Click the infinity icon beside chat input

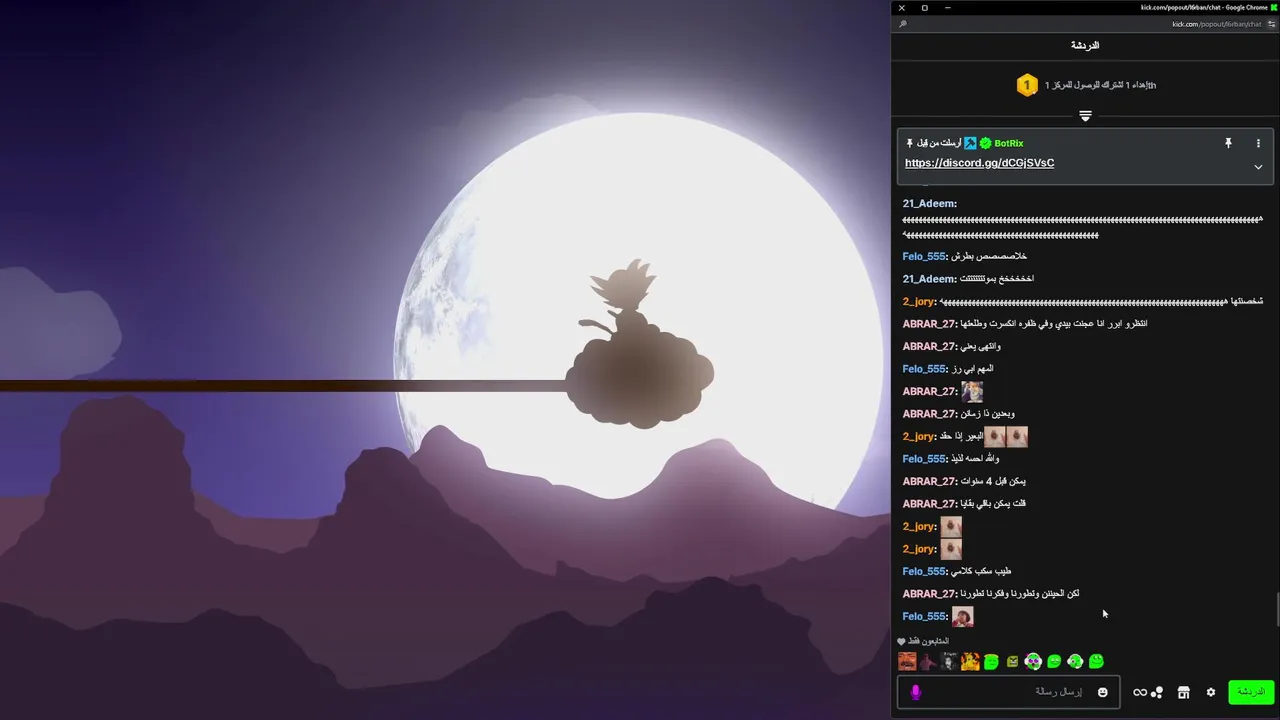1140,692
